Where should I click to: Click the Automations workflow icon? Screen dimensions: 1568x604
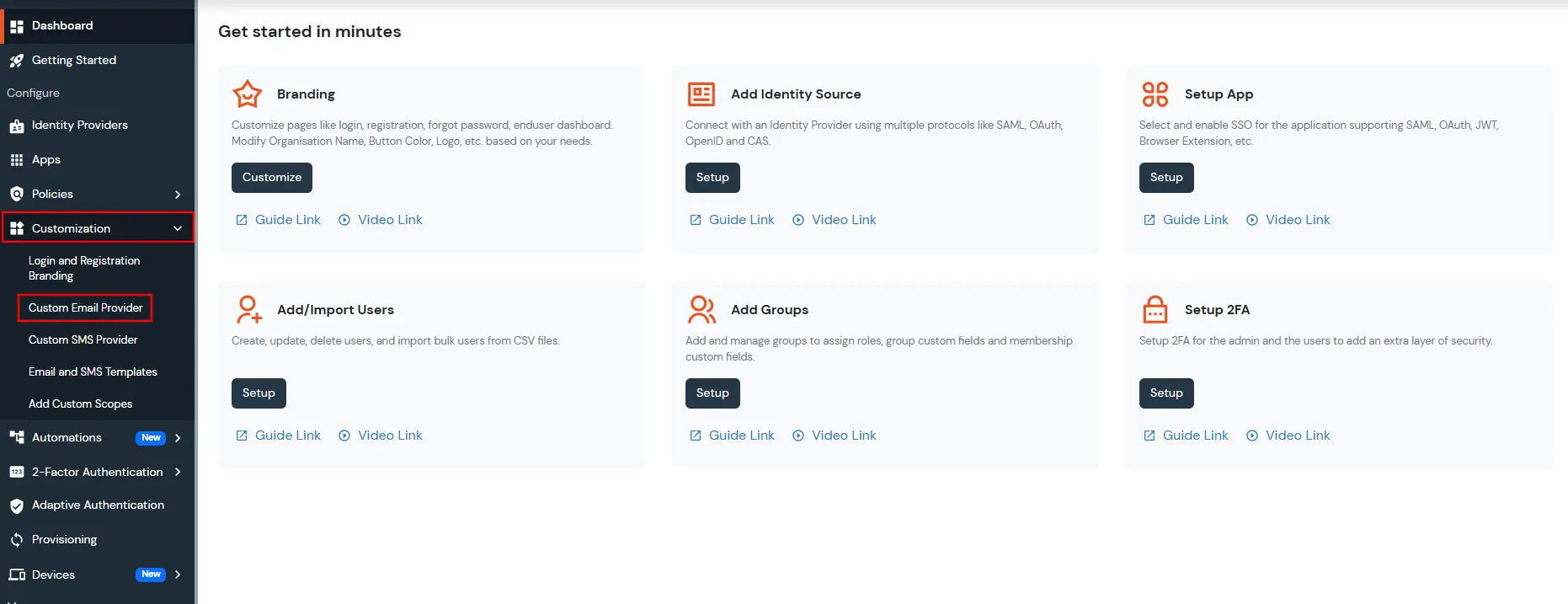(x=17, y=437)
